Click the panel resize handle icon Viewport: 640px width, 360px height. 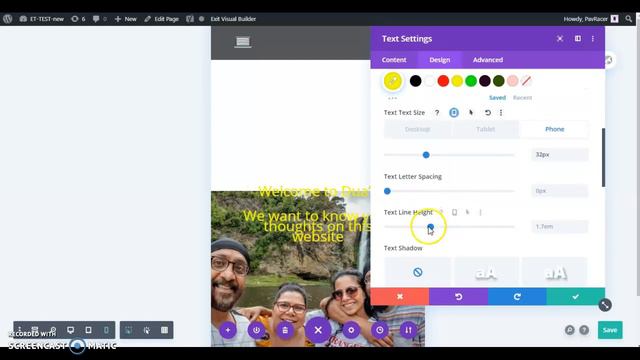point(605,305)
